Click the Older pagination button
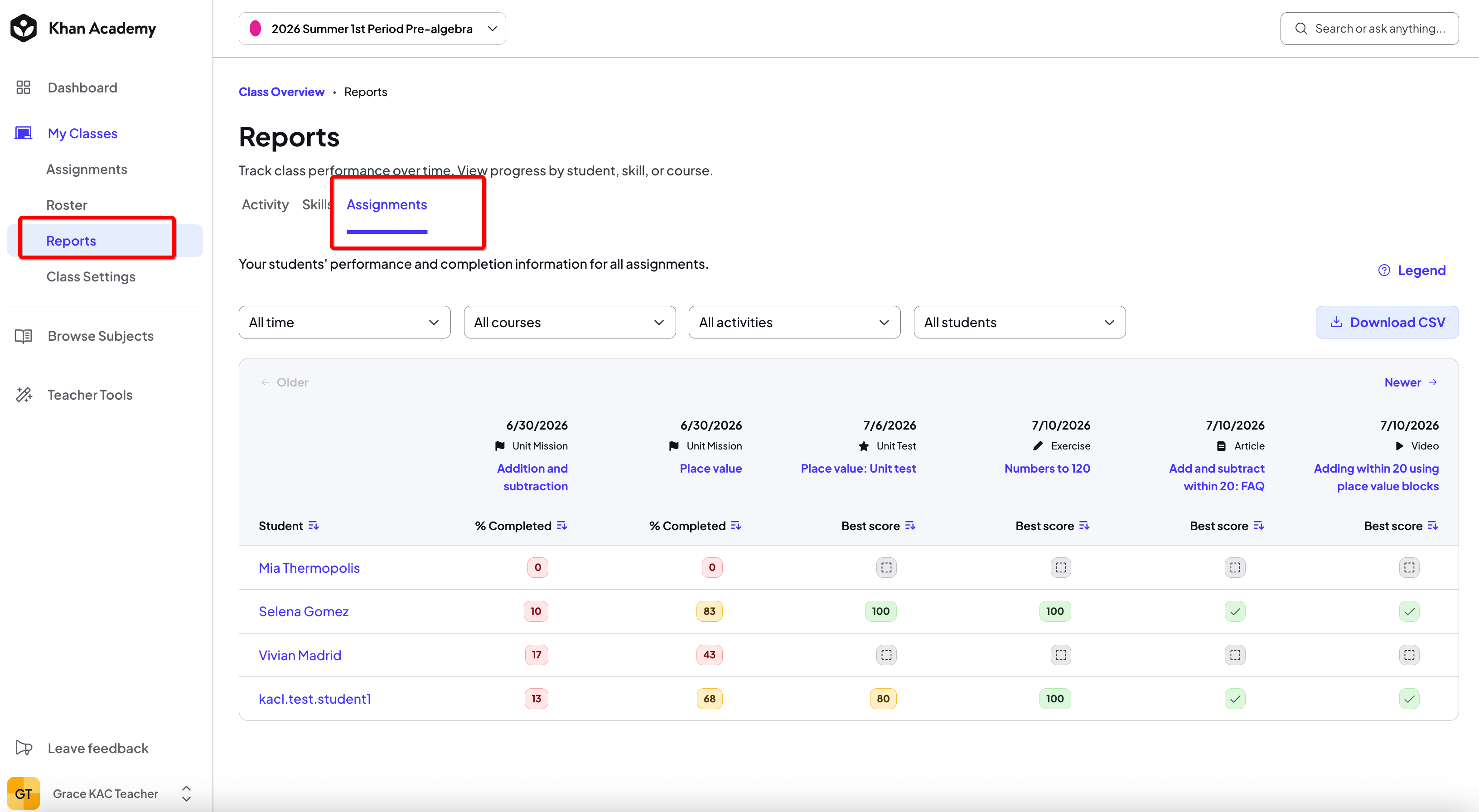This screenshot has width=1479, height=812. click(285, 382)
